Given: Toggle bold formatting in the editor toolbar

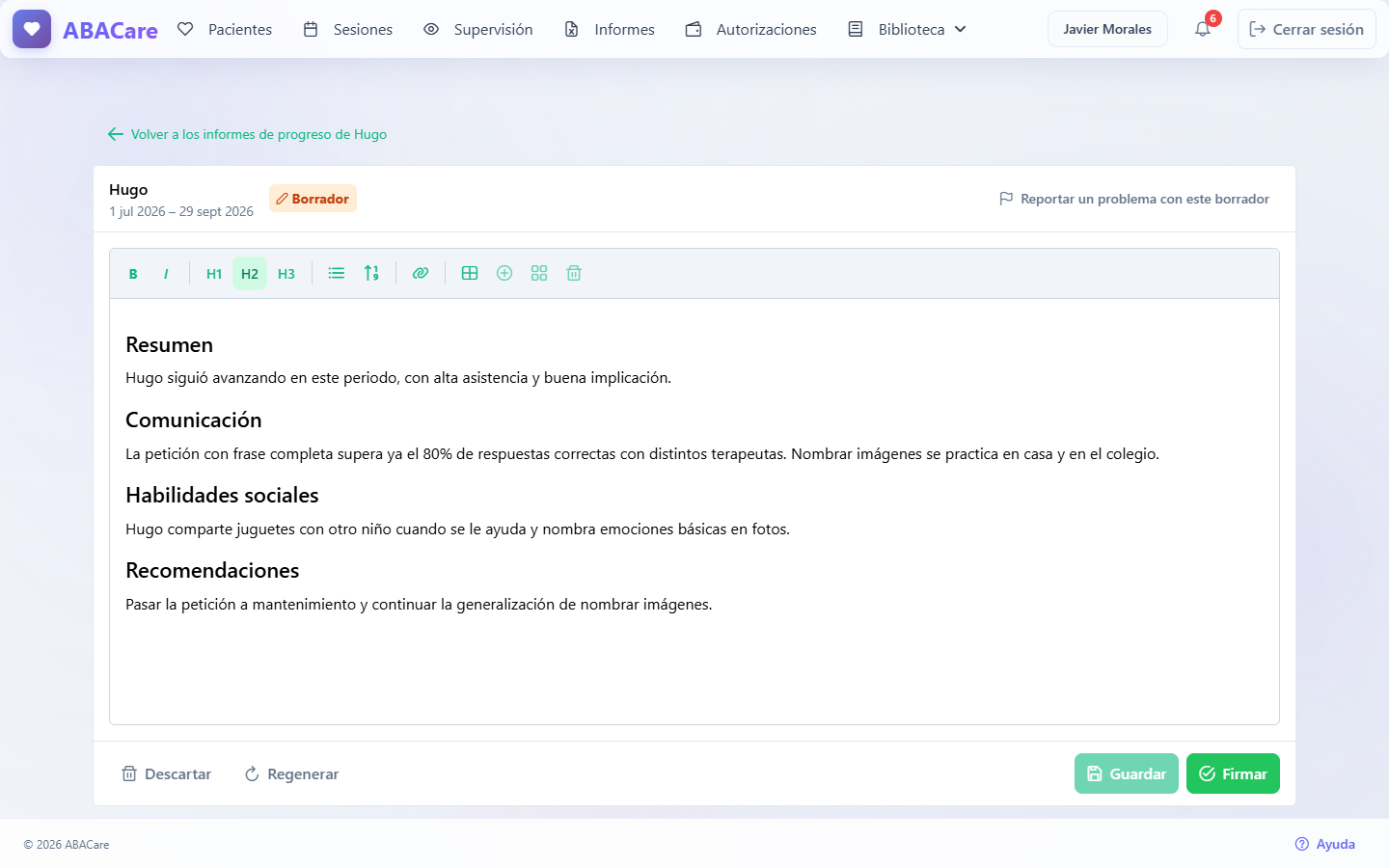Looking at the screenshot, I should (x=133, y=274).
